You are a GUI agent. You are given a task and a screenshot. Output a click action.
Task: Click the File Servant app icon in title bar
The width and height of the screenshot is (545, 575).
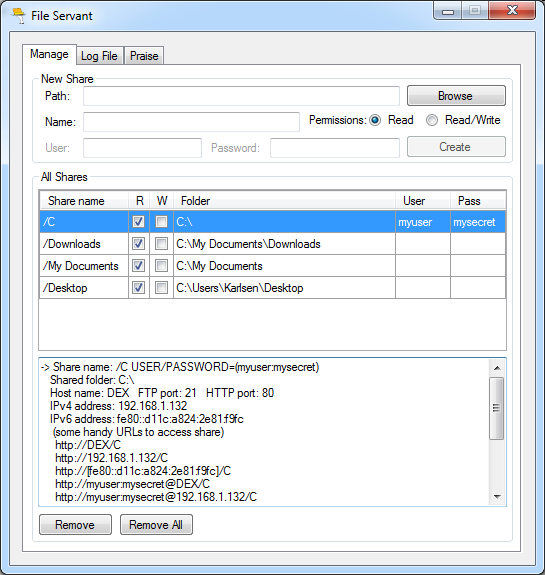[x=18, y=15]
